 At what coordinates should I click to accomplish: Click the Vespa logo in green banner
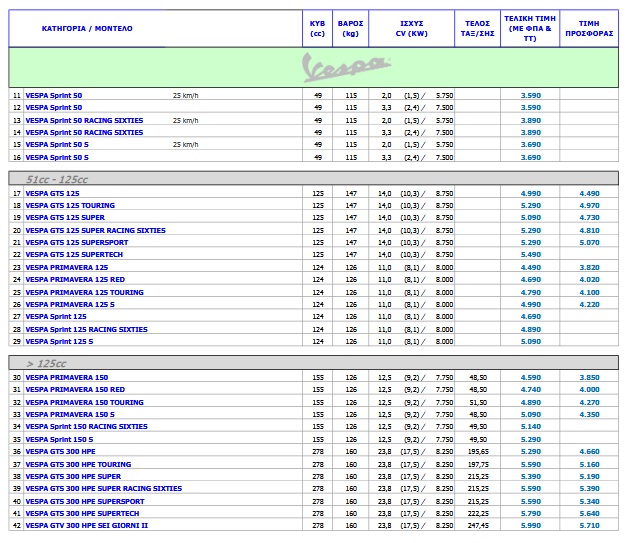pos(346,68)
